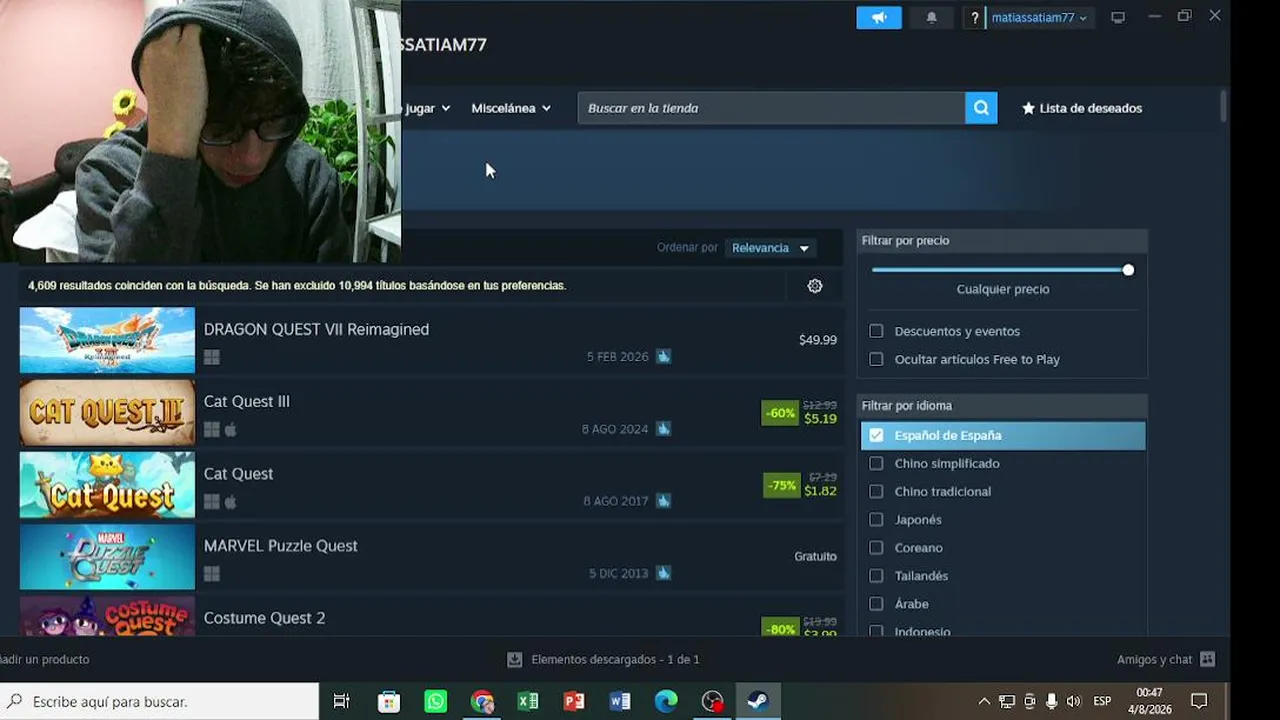This screenshot has width=1280, height=720.
Task: Open the friends and chat icon
Action: pyautogui.click(x=1207, y=660)
